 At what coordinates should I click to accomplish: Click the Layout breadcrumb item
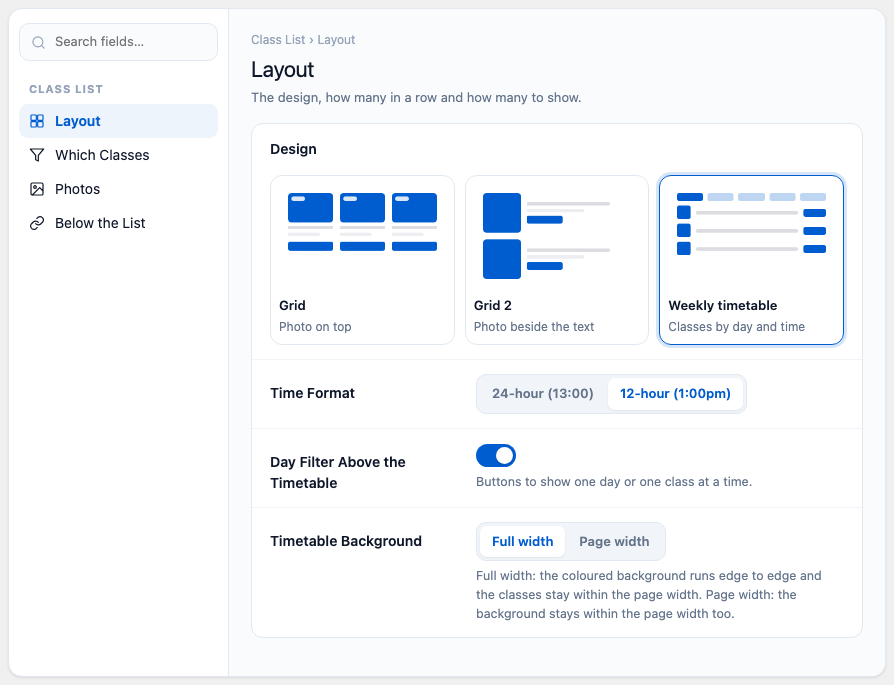(336, 40)
